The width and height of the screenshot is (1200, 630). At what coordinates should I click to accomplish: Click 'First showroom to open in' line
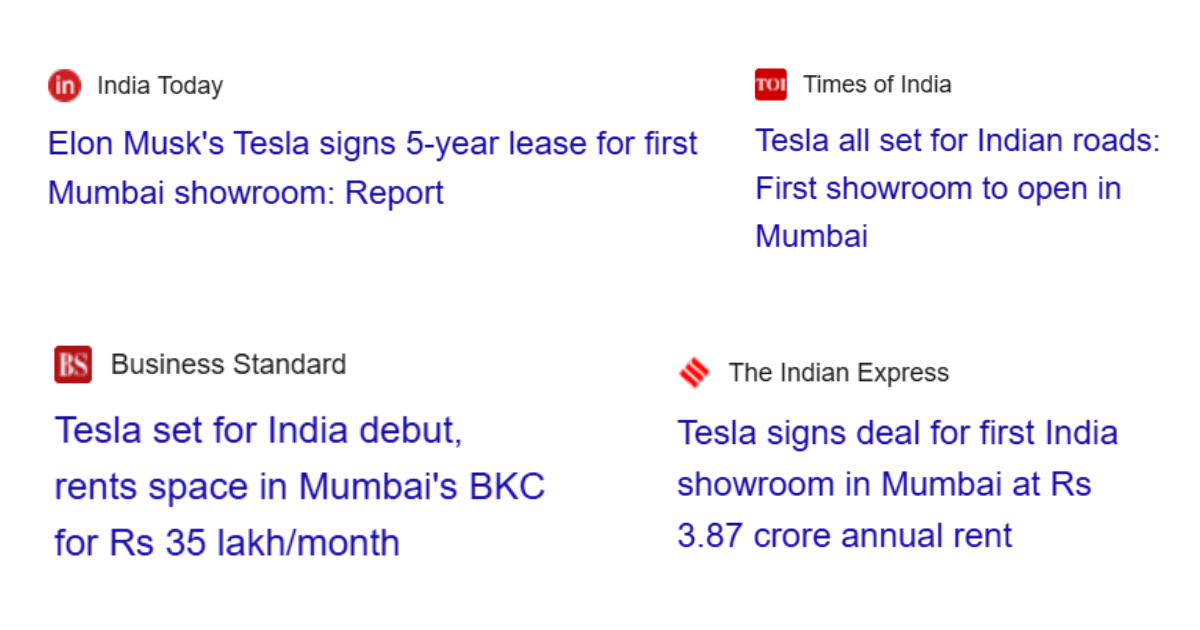pos(938,189)
